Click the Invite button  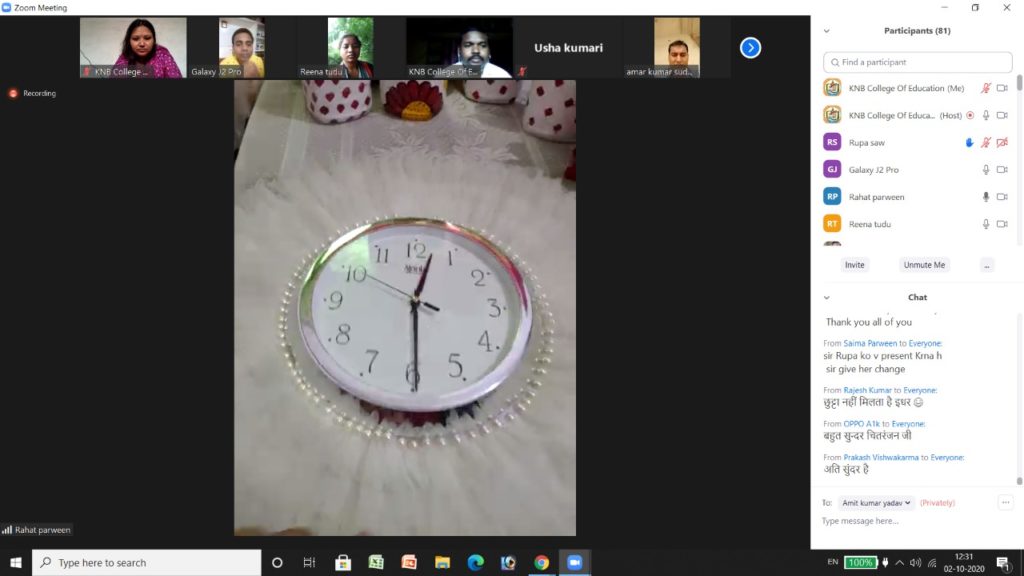(854, 265)
